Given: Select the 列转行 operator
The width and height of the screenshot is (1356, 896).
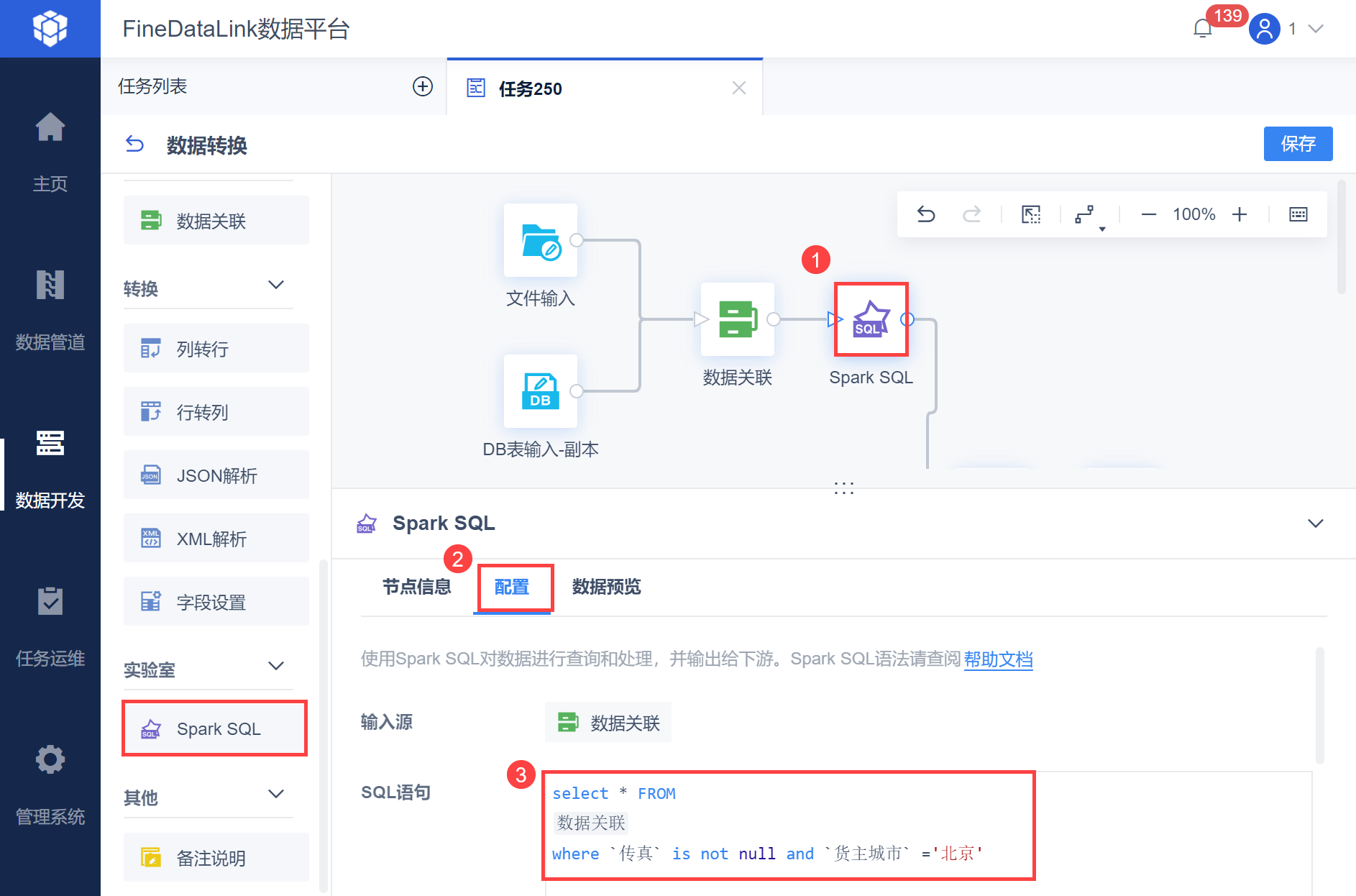Looking at the screenshot, I should pos(216,349).
